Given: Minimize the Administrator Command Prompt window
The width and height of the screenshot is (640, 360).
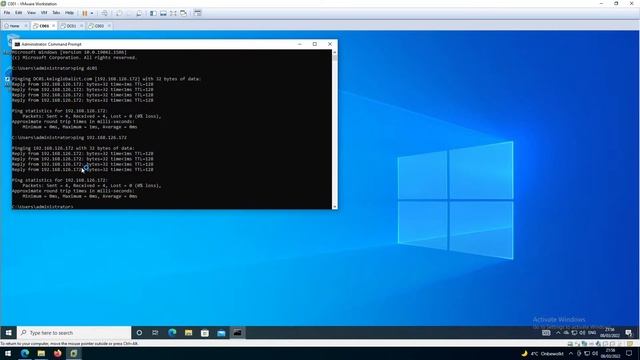Looking at the screenshot, I should point(300,44).
